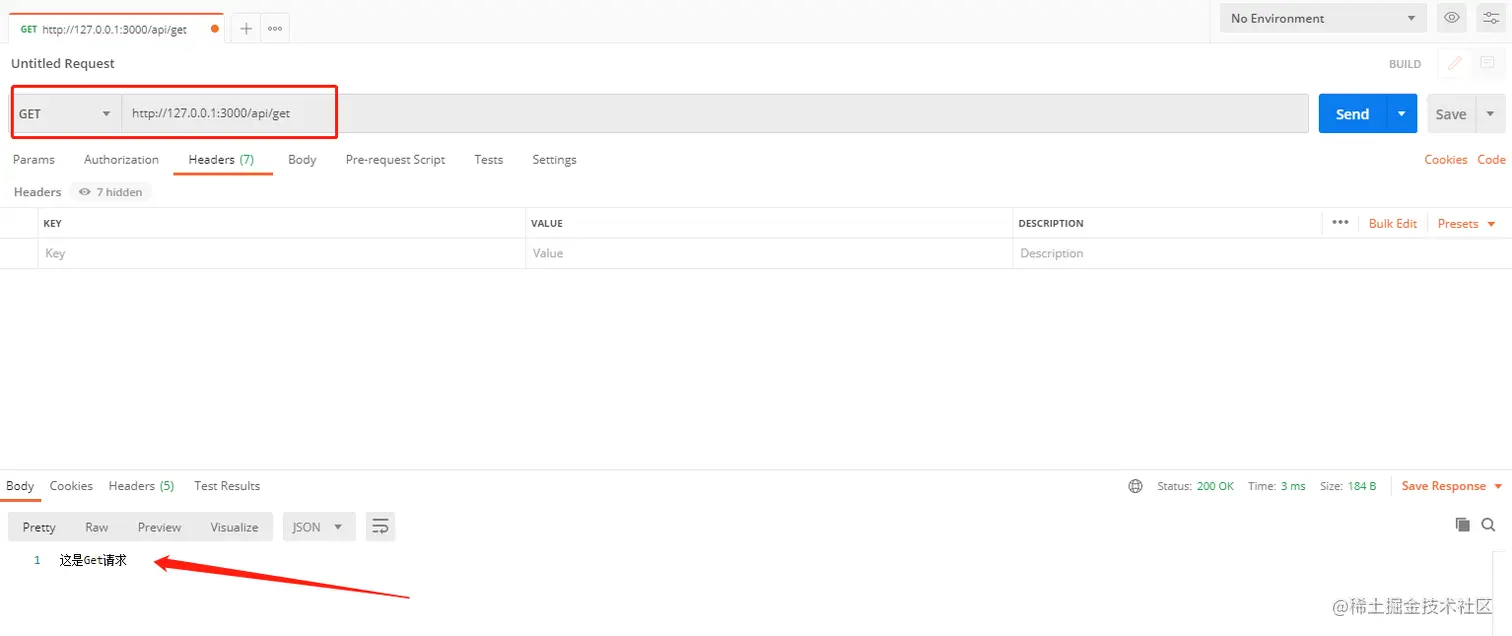Click the environment quick look eye icon
The width and height of the screenshot is (1512, 636).
pyautogui.click(x=1451, y=18)
